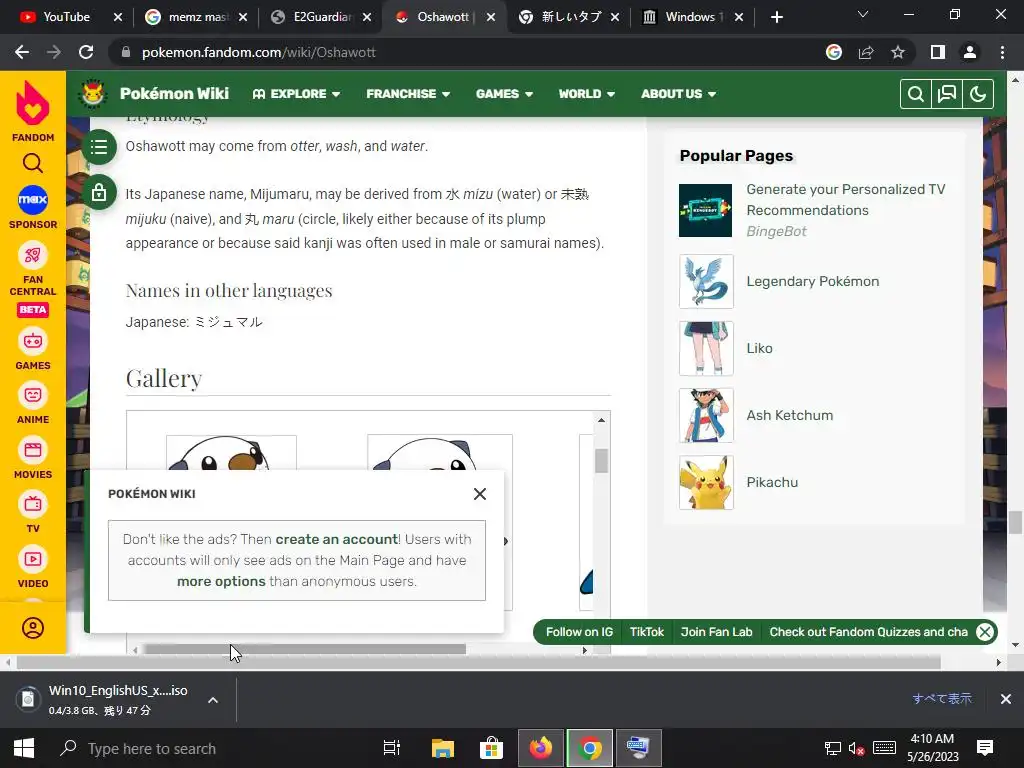The image size is (1024, 768).
Task: Open Ash Ketchum popular page link
Action: coord(790,415)
